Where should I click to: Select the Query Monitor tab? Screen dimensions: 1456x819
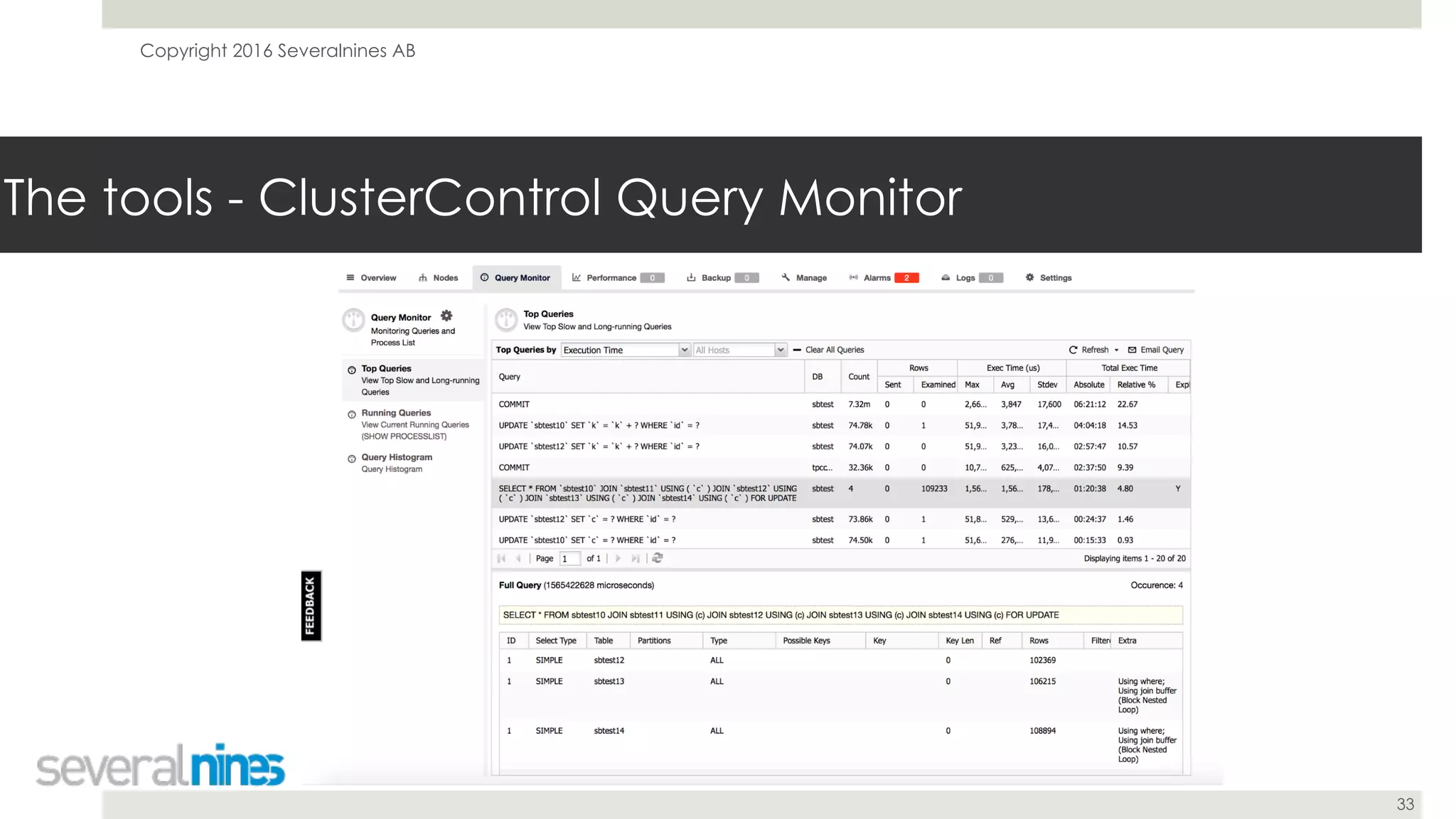pos(516,278)
